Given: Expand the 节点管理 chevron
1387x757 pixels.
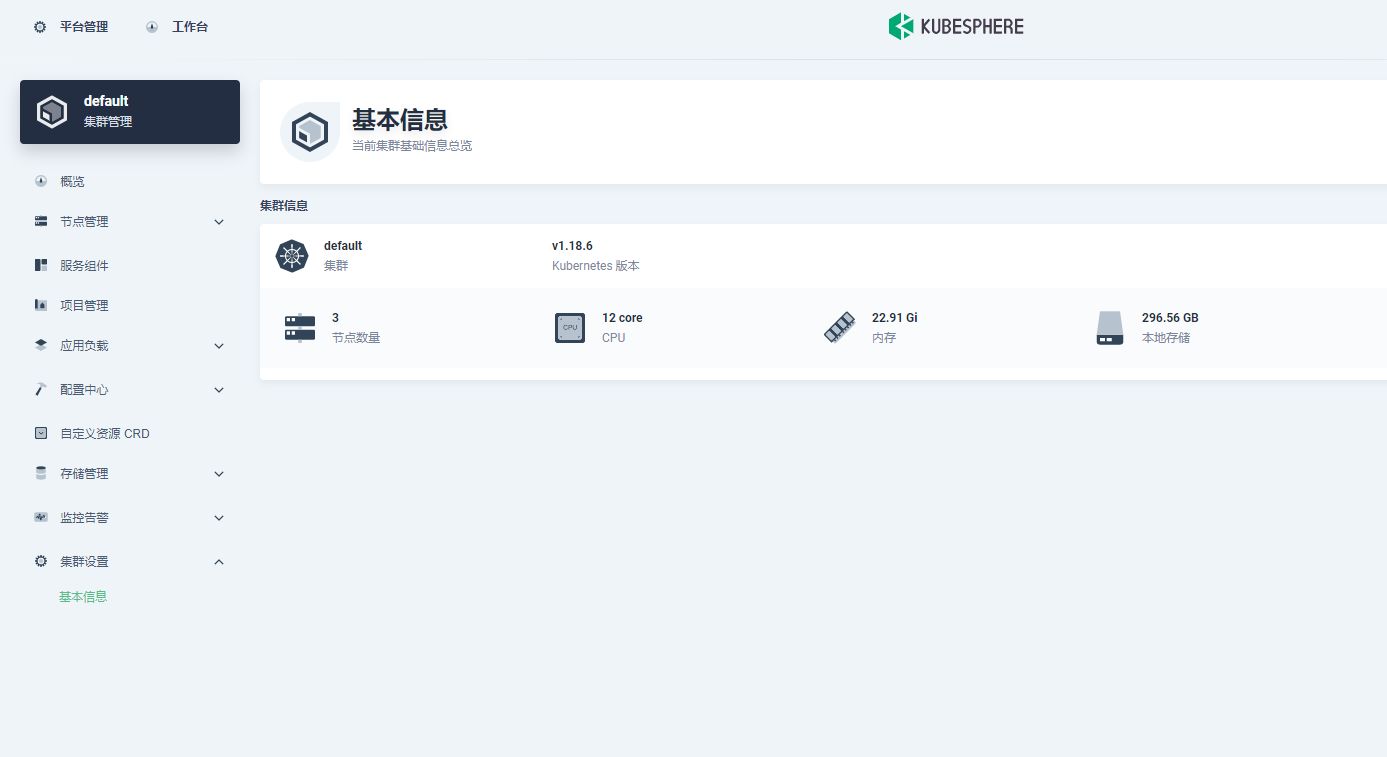Looking at the screenshot, I should [x=219, y=222].
